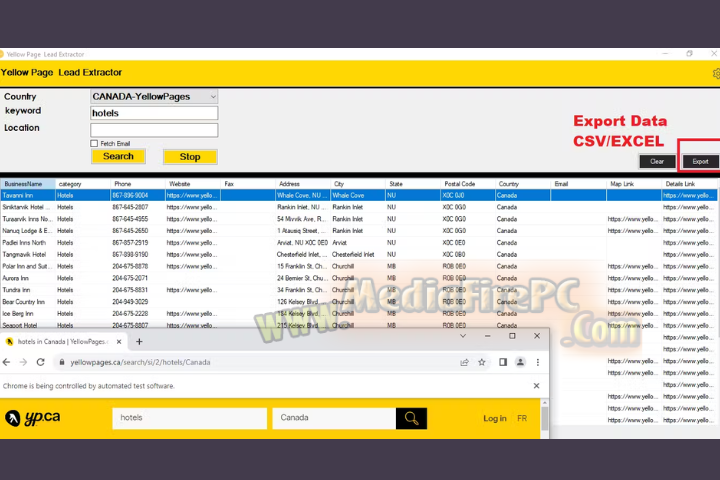This screenshot has height=480, width=720.
Task: Click the Export button
Action: coord(700,161)
